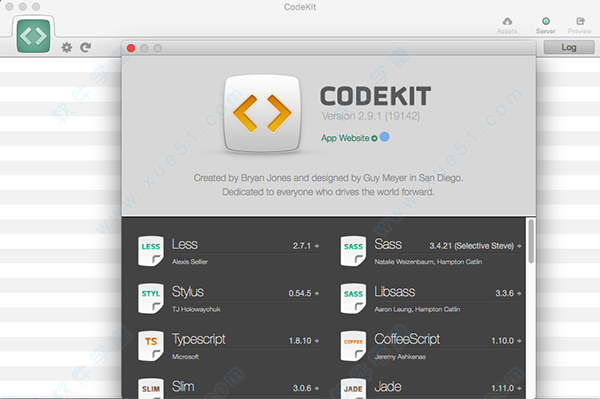Open the Assets cloud icon
This screenshot has width=600, height=399.
pyautogui.click(x=507, y=21)
